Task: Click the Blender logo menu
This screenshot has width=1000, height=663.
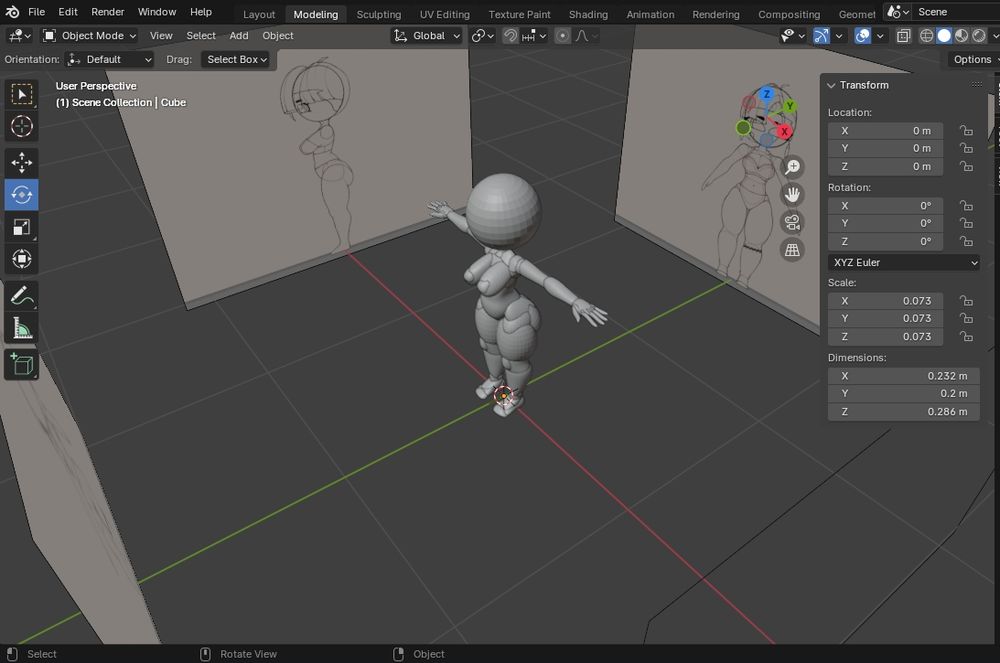Action: click(12, 11)
